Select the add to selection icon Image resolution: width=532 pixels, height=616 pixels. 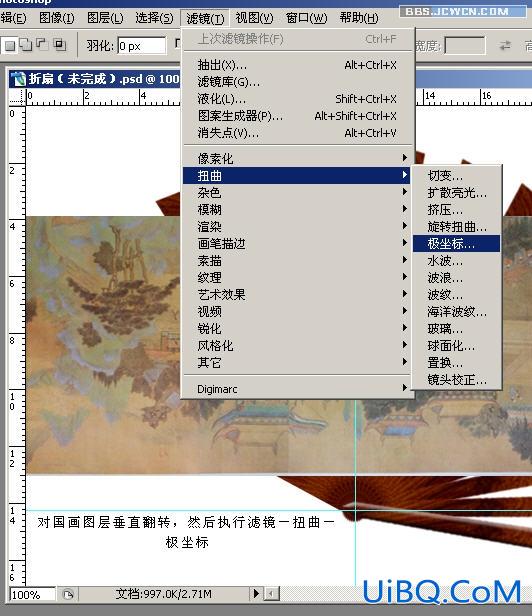click(x=26, y=46)
